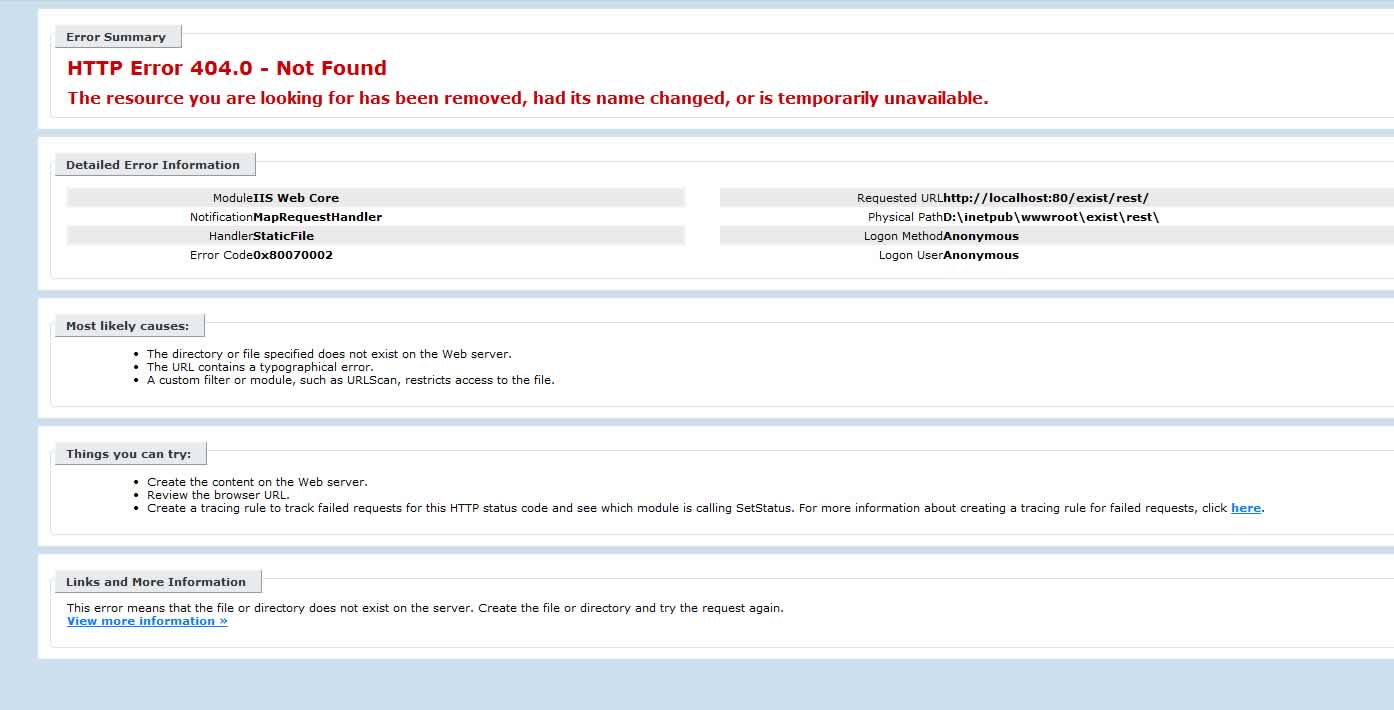Click the Logon Method "Anonymous" value

pos(981,236)
